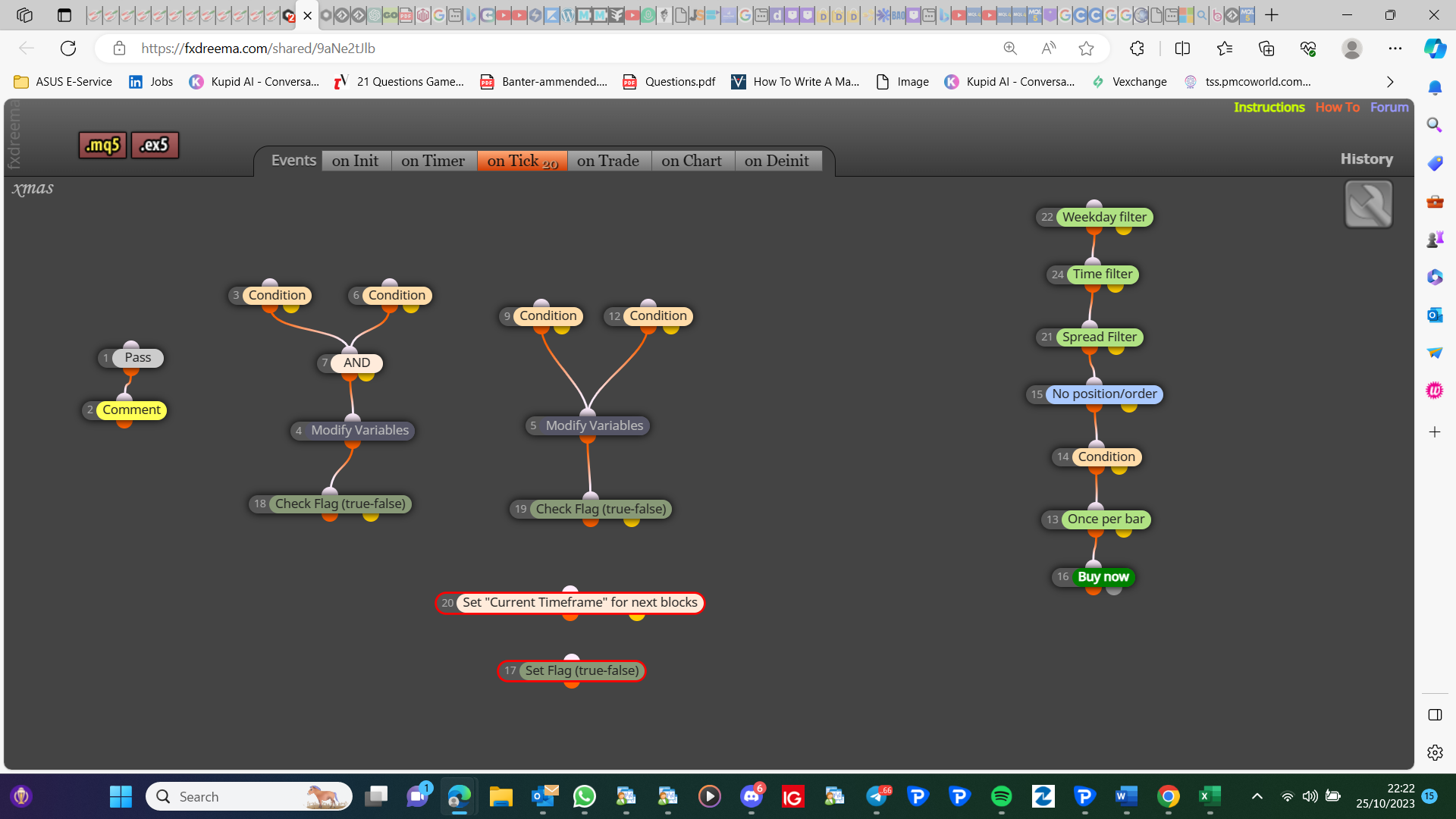Screen dimensions: 1456x819
Task: Open browser Settings and more menu
Action: point(1395,49)
